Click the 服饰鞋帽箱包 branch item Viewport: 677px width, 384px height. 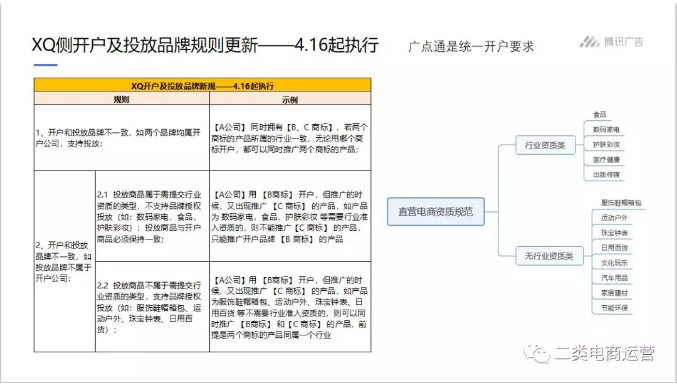coord(621,203)
